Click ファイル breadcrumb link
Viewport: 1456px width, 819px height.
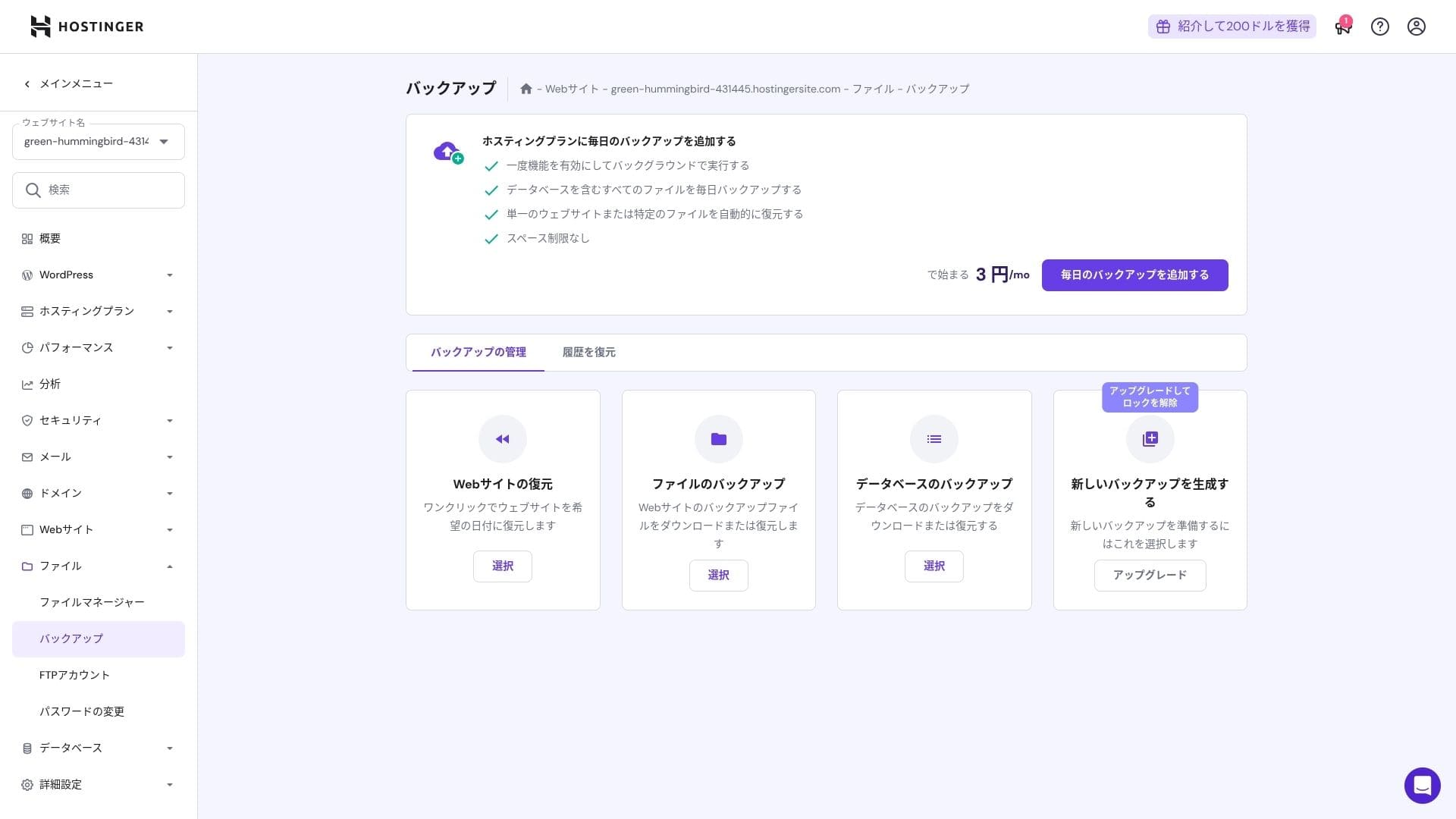click(873, 89)
